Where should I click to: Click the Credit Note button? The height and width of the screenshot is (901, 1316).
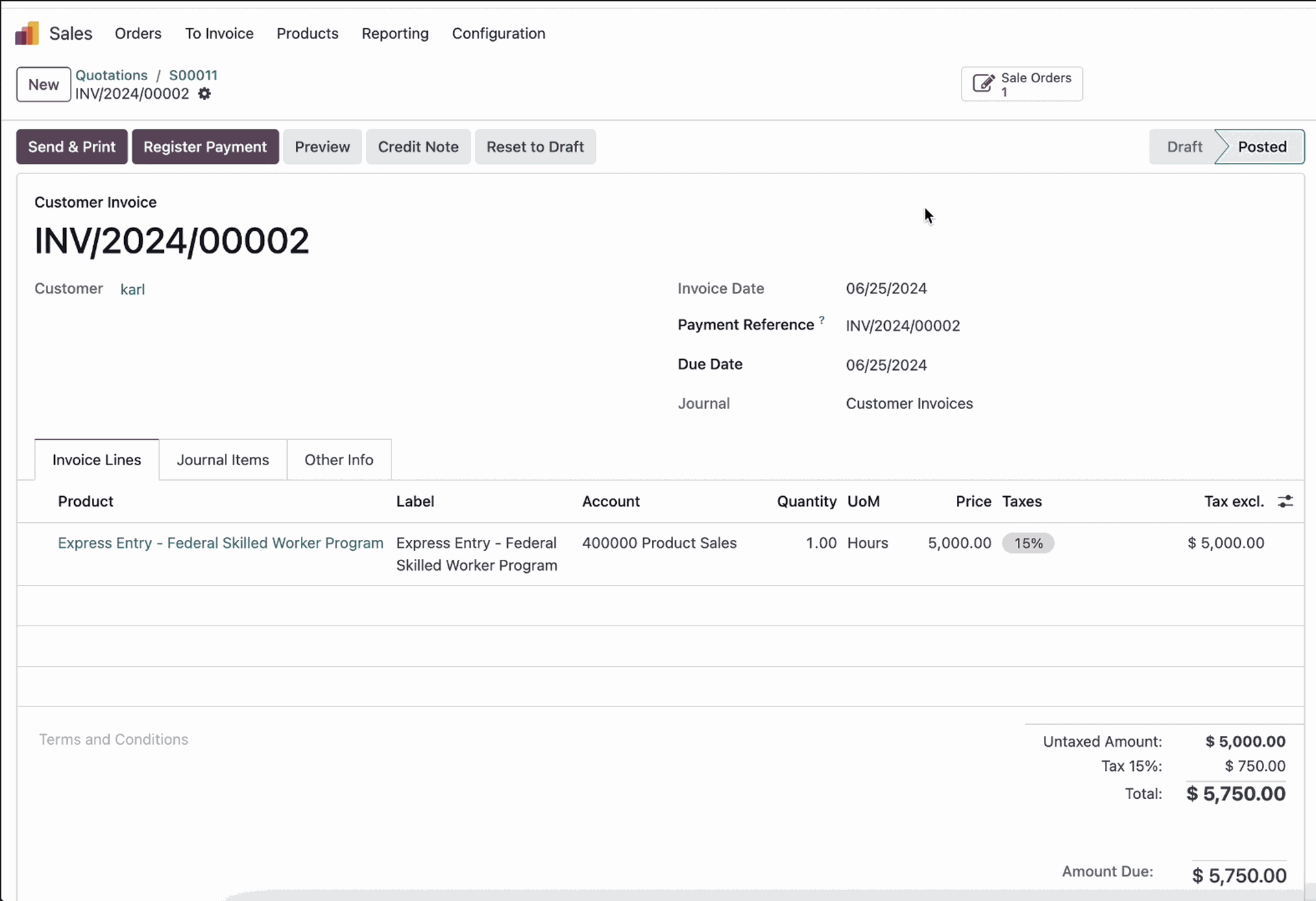pos(418,147)
